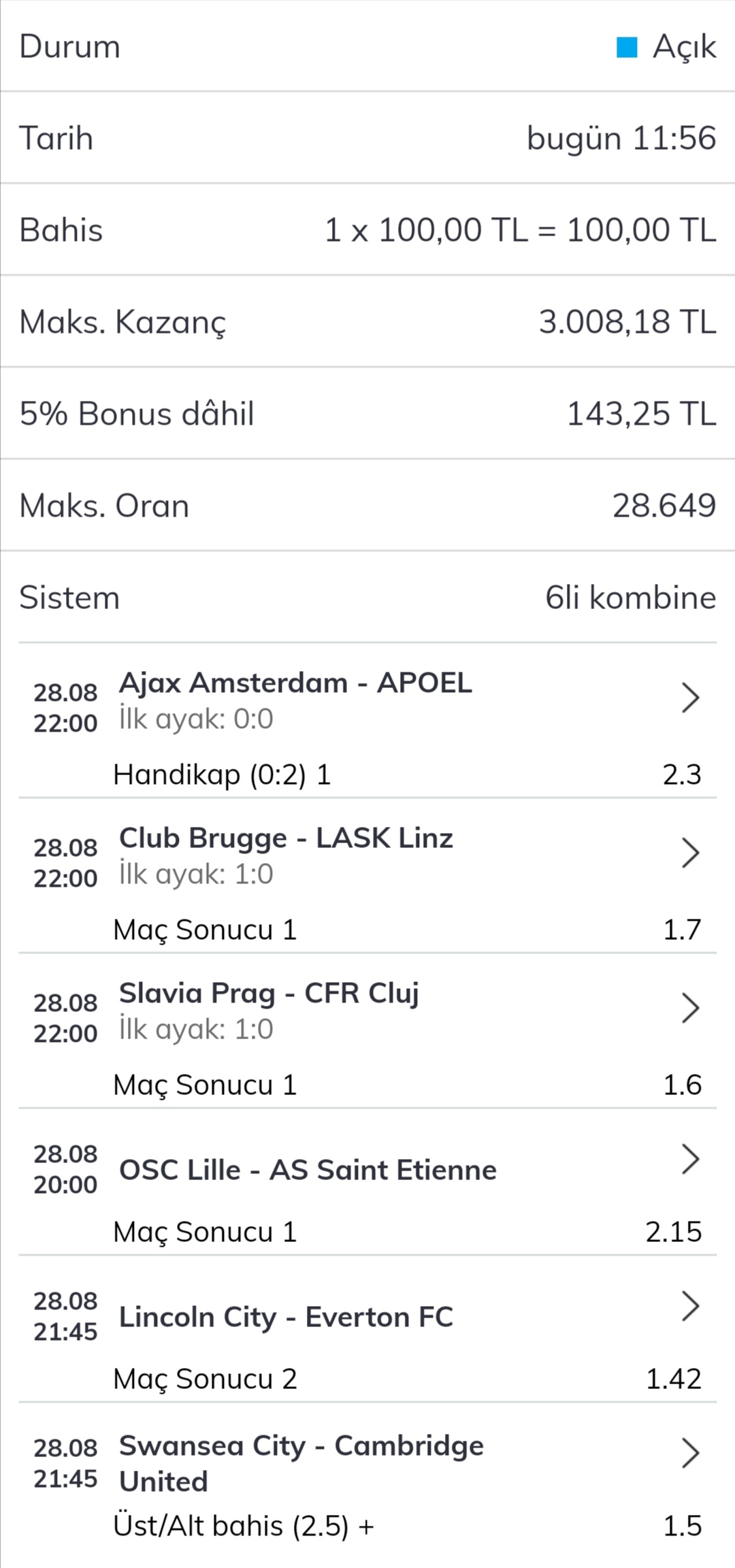Tap Maç Sonucu 2 for Everton match
The width and height of the screenshot is (735, 1568).
point(205,1379)
